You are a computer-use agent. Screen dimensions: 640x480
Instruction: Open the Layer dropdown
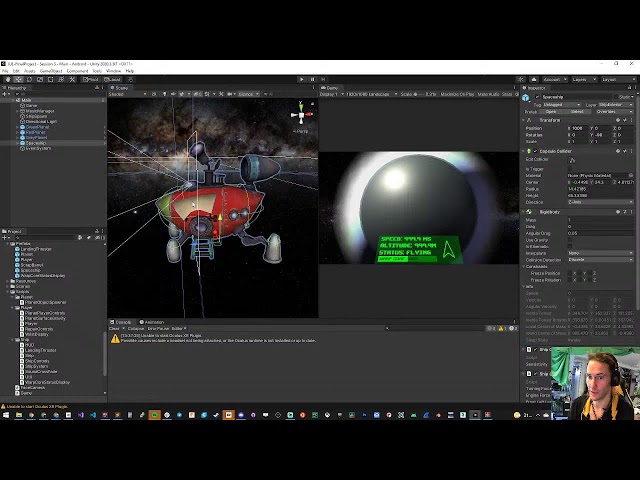pyautogui.click(x=616, y=105)
